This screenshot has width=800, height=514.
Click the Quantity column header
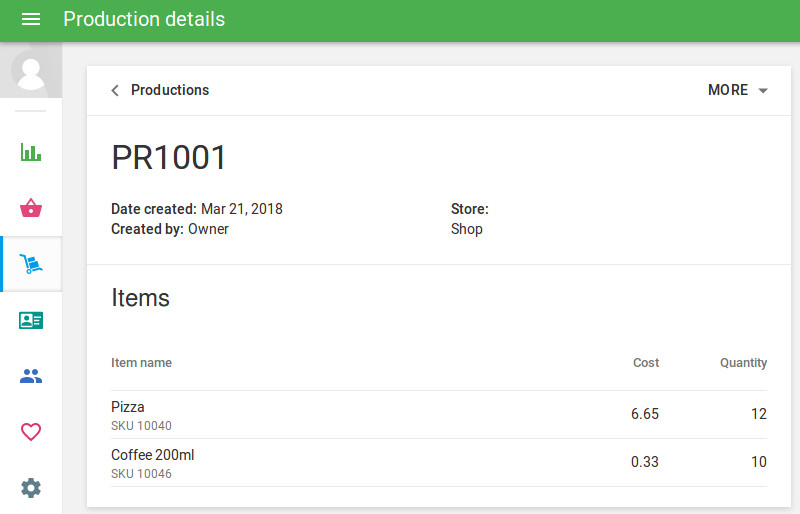[743, 363]
